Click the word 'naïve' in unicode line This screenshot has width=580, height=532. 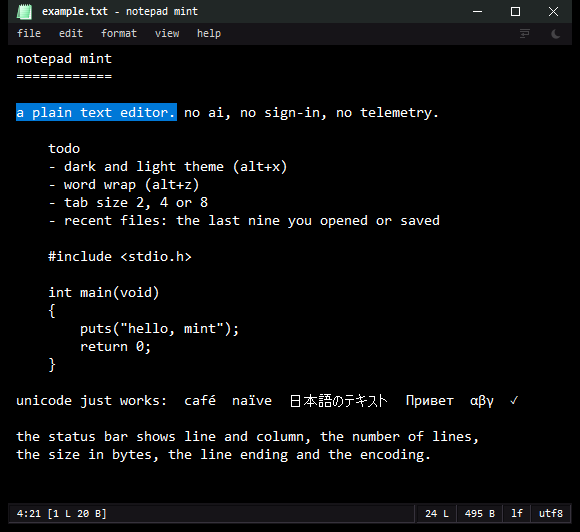pos(252,400)
